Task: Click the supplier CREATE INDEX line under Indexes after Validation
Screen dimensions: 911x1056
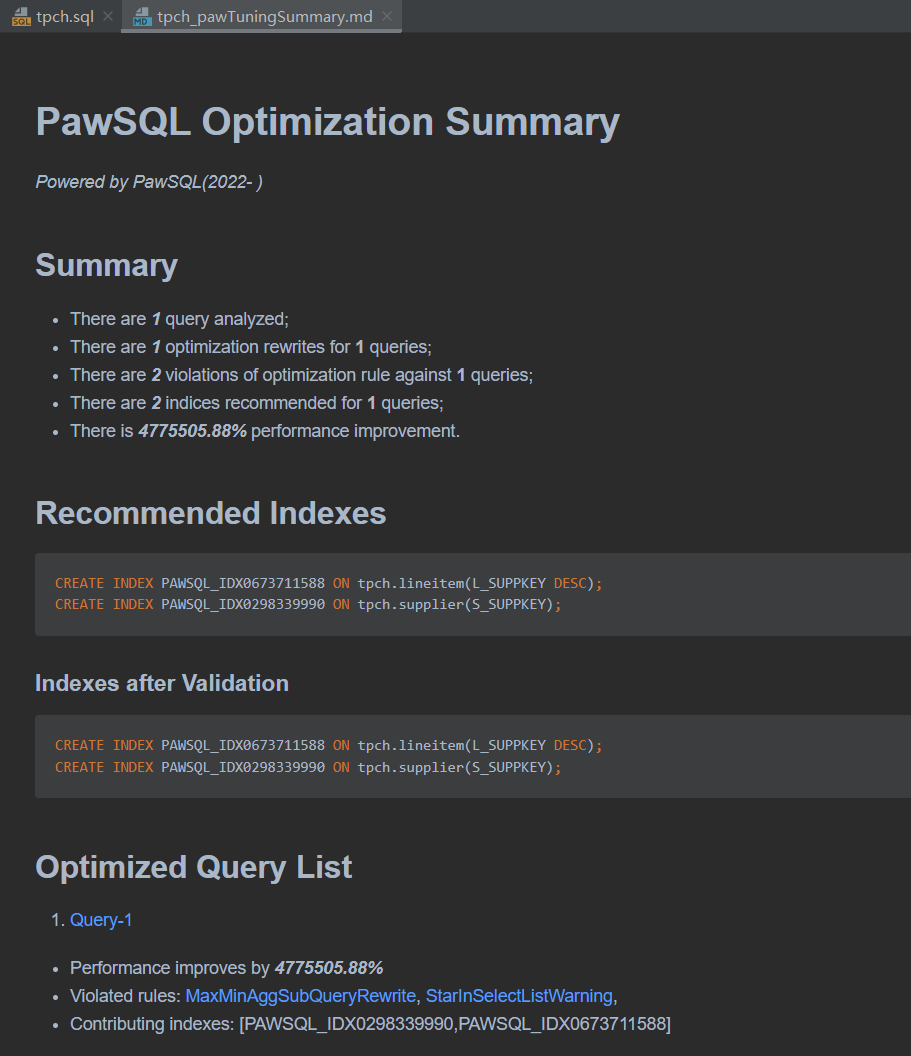Action: (308, 767)
